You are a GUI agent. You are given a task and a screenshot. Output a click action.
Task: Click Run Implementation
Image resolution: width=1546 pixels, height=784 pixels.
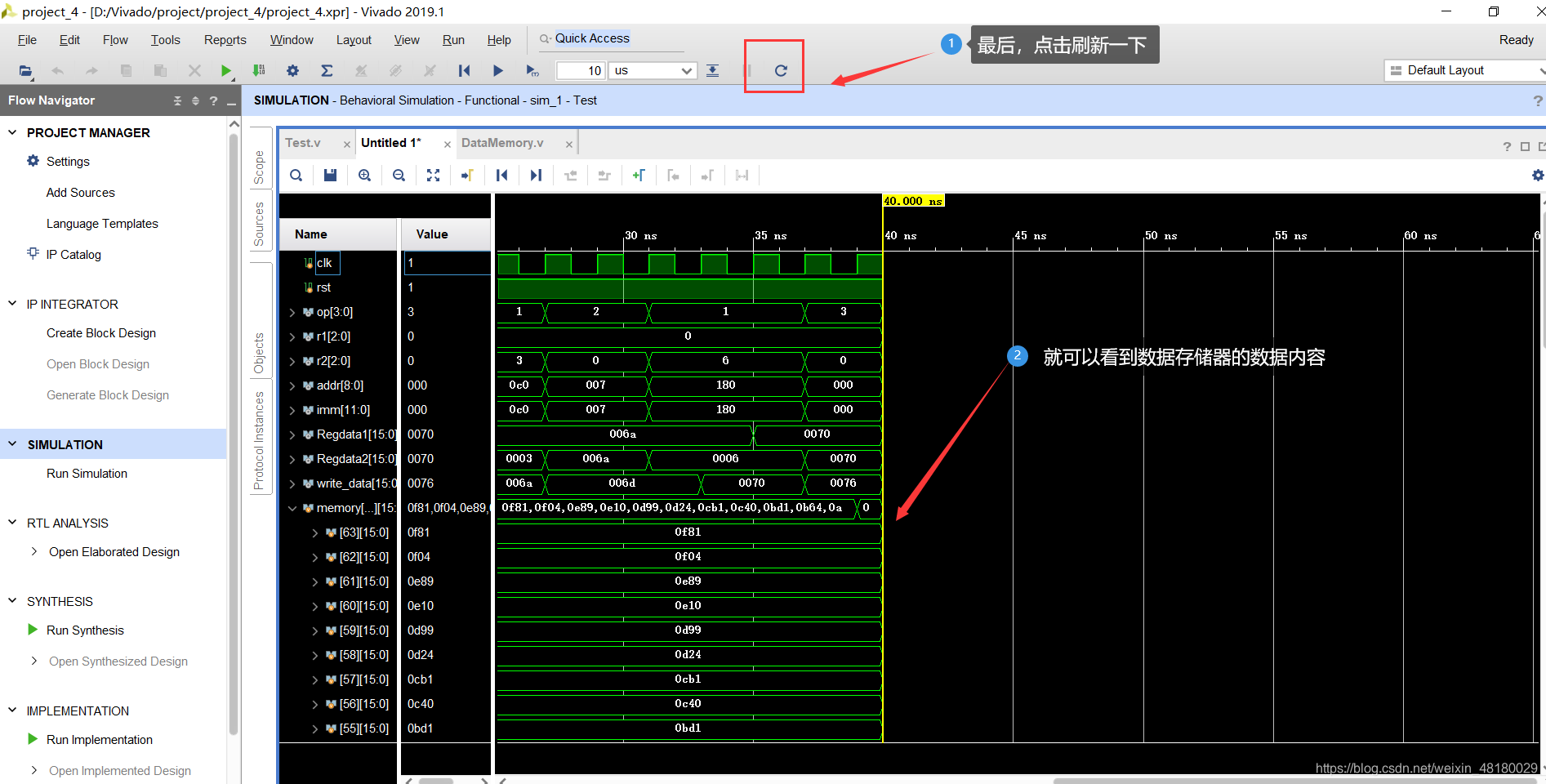100,740
